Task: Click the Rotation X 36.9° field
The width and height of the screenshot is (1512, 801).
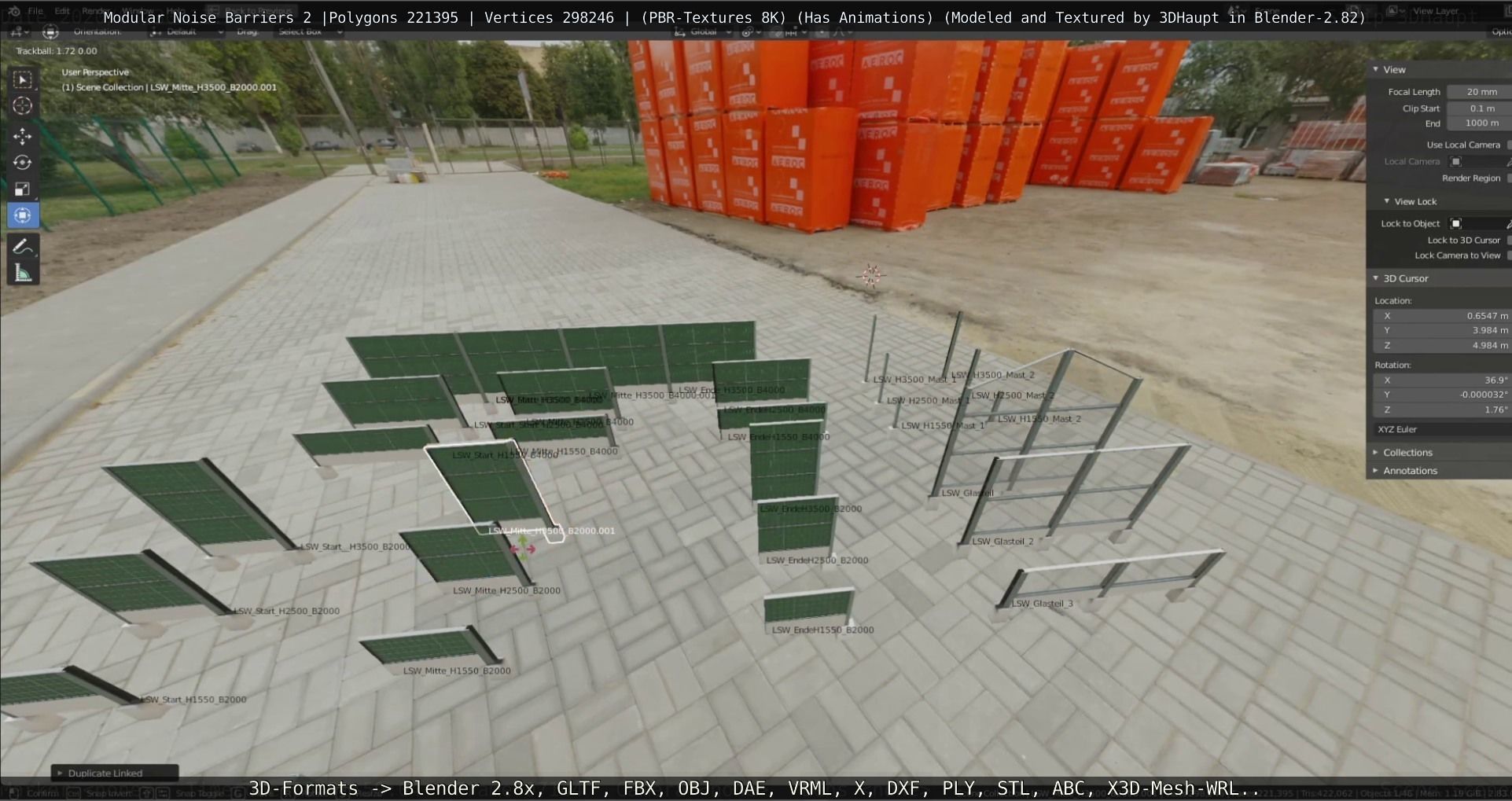Action: tap(1442, 380)
